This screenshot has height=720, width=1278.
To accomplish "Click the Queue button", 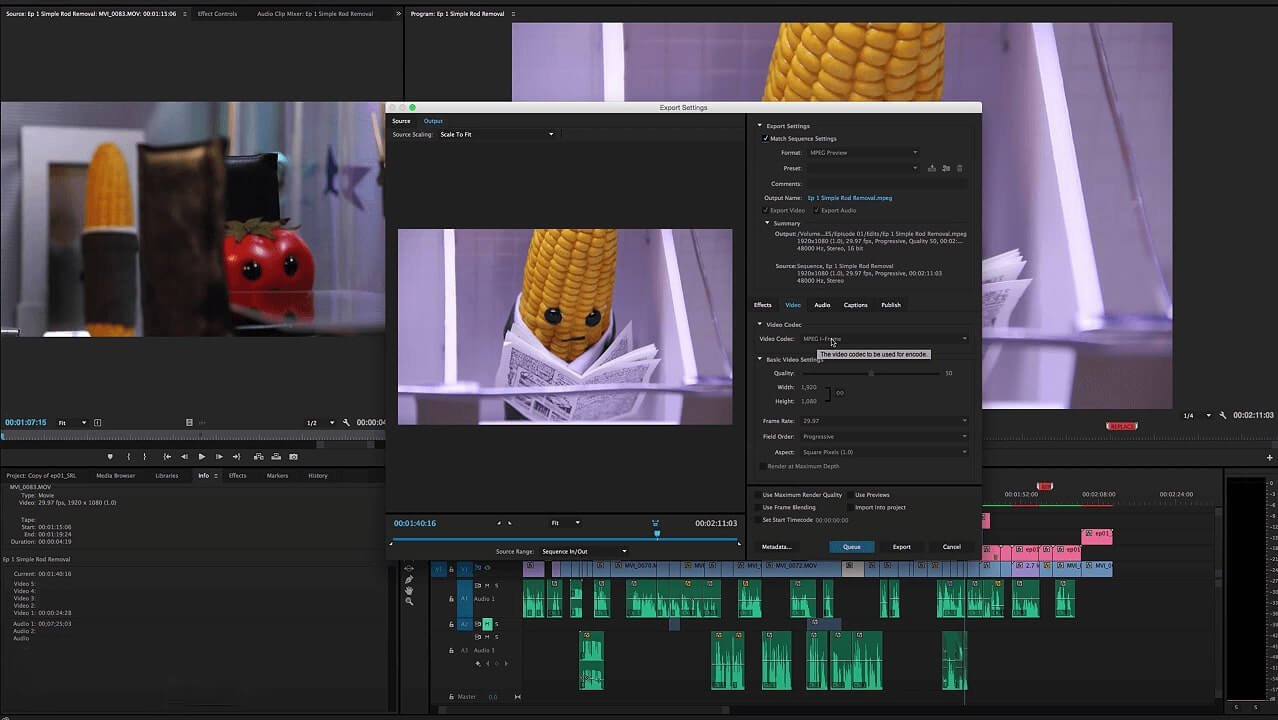I will (851, 546).
